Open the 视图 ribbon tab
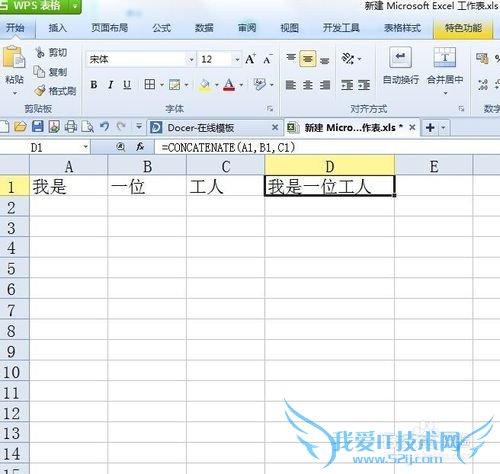Screen dimensions: 500x474 click(289, 28)
